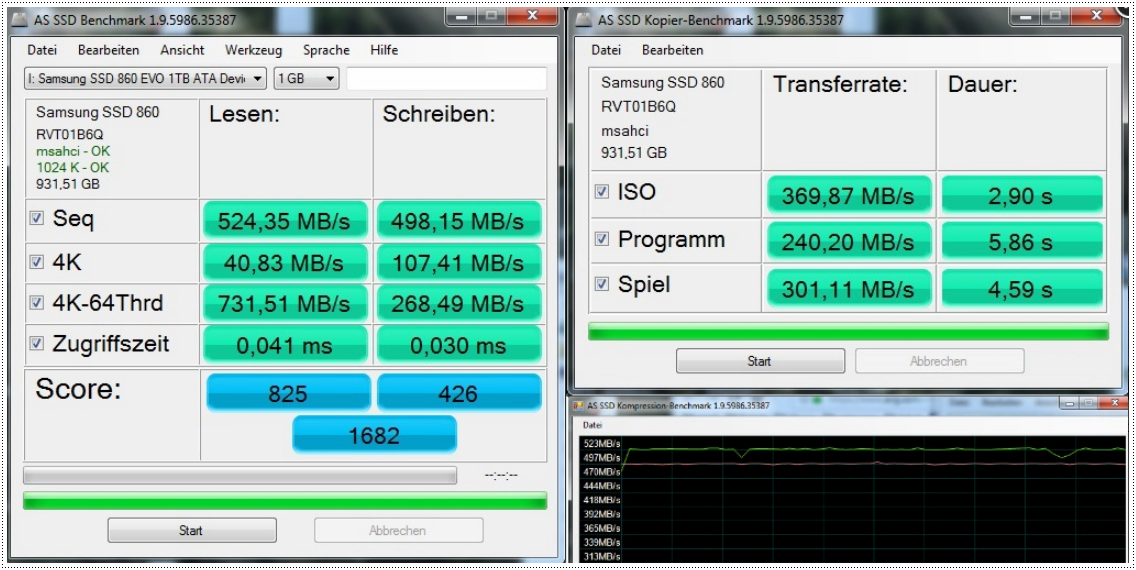1136x570 pixels.
Task: Click the 1024 K - OK alignment text
Action: tap(72, 167)
